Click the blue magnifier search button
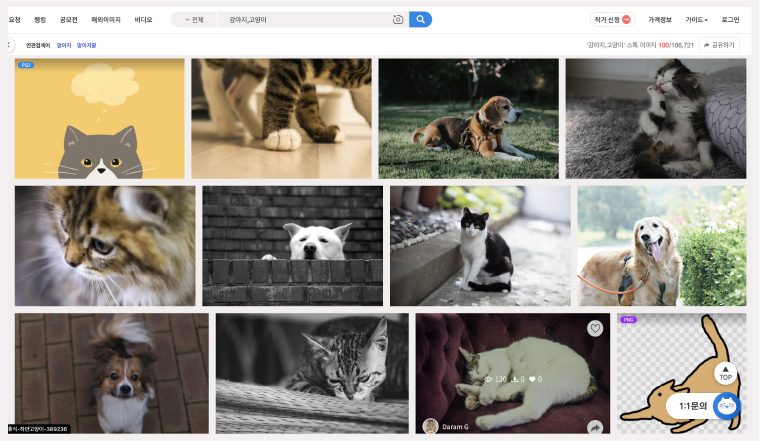 pos(420,19)
